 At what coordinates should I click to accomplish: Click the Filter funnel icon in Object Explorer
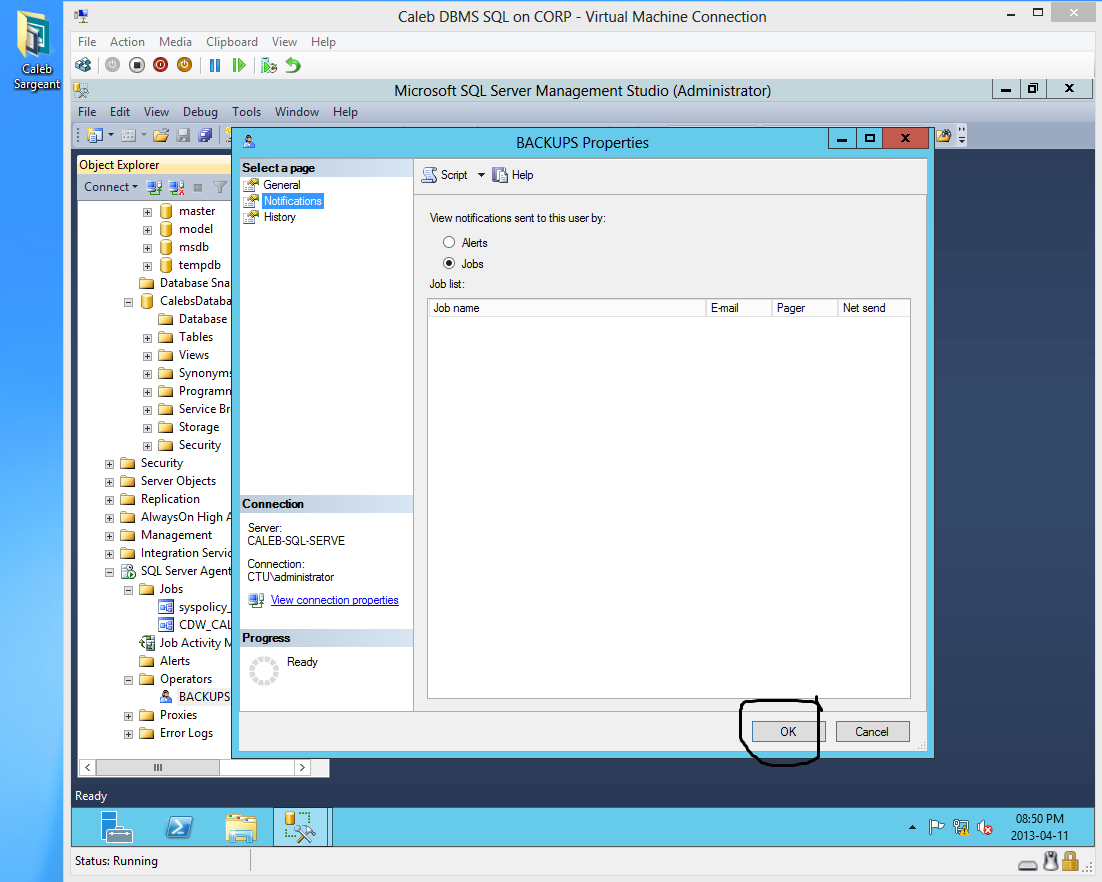[x=220, y=187]
